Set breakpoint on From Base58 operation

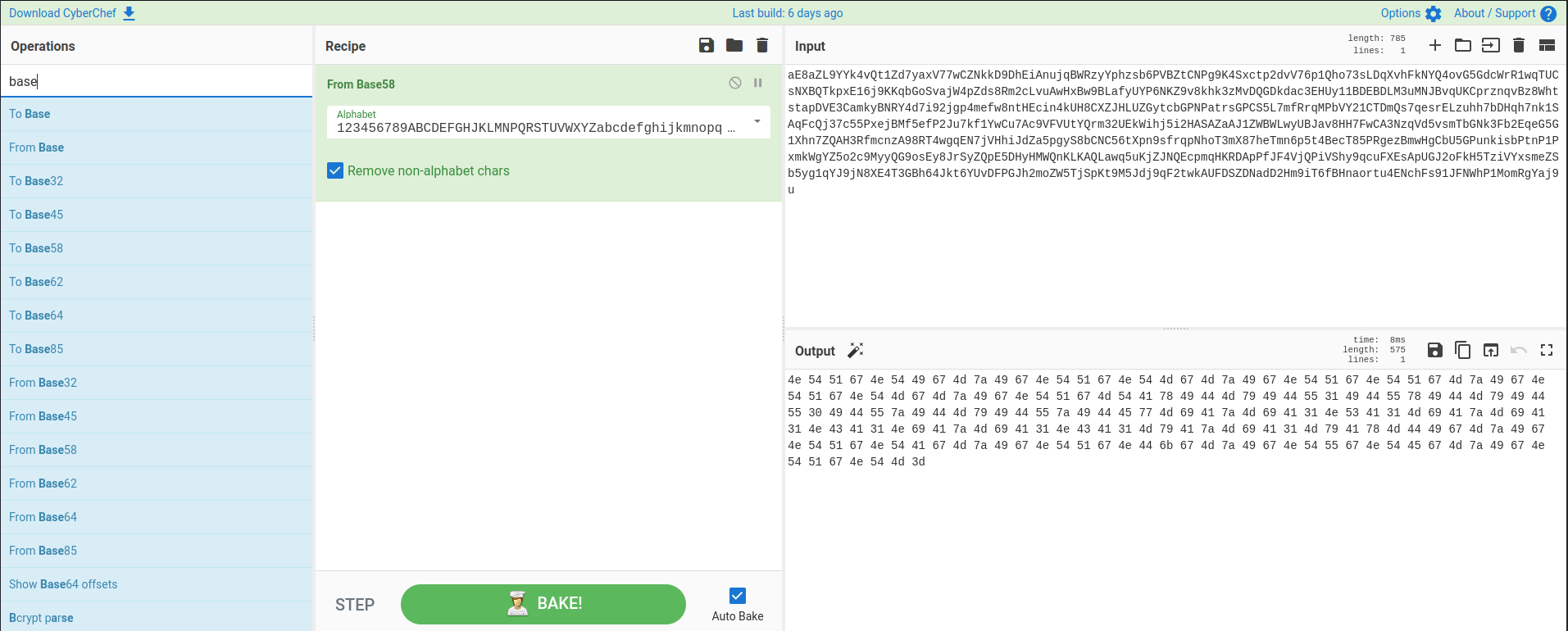click(758, 83)
